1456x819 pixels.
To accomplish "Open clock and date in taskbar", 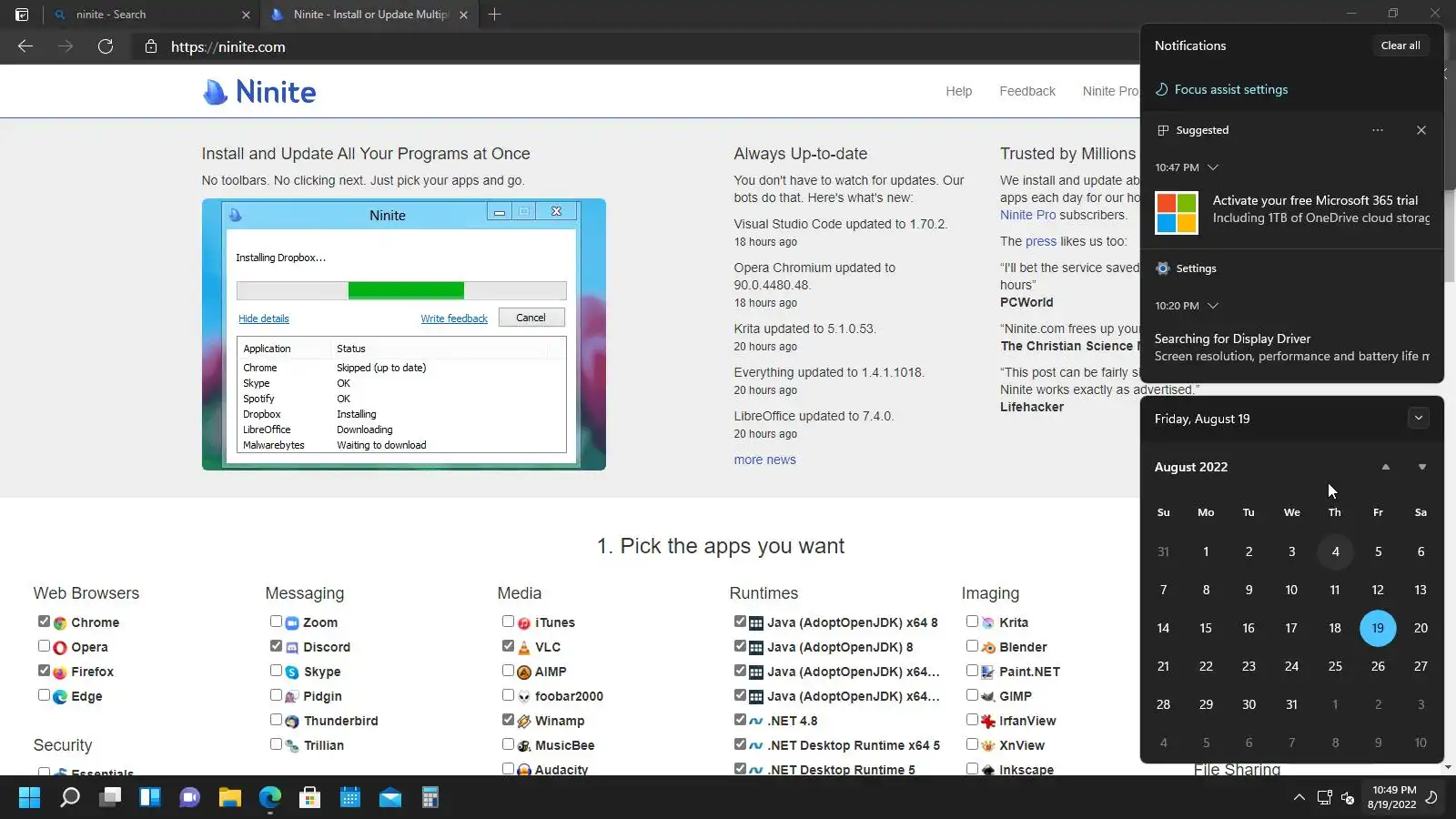I will click(x=1394, y=797).
